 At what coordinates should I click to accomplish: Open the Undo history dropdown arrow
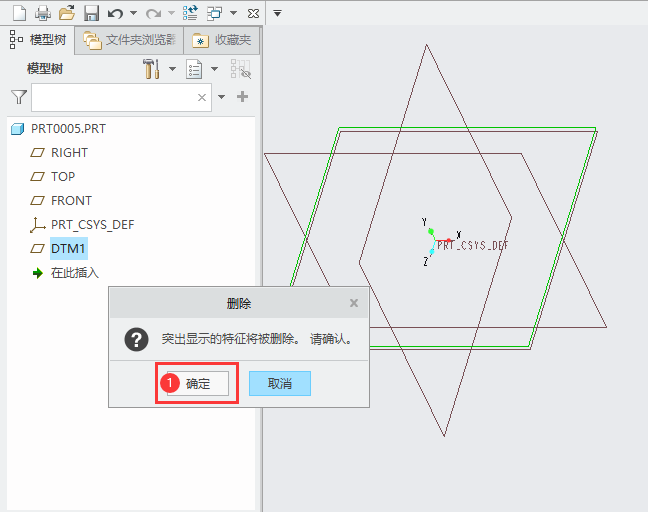133,13
